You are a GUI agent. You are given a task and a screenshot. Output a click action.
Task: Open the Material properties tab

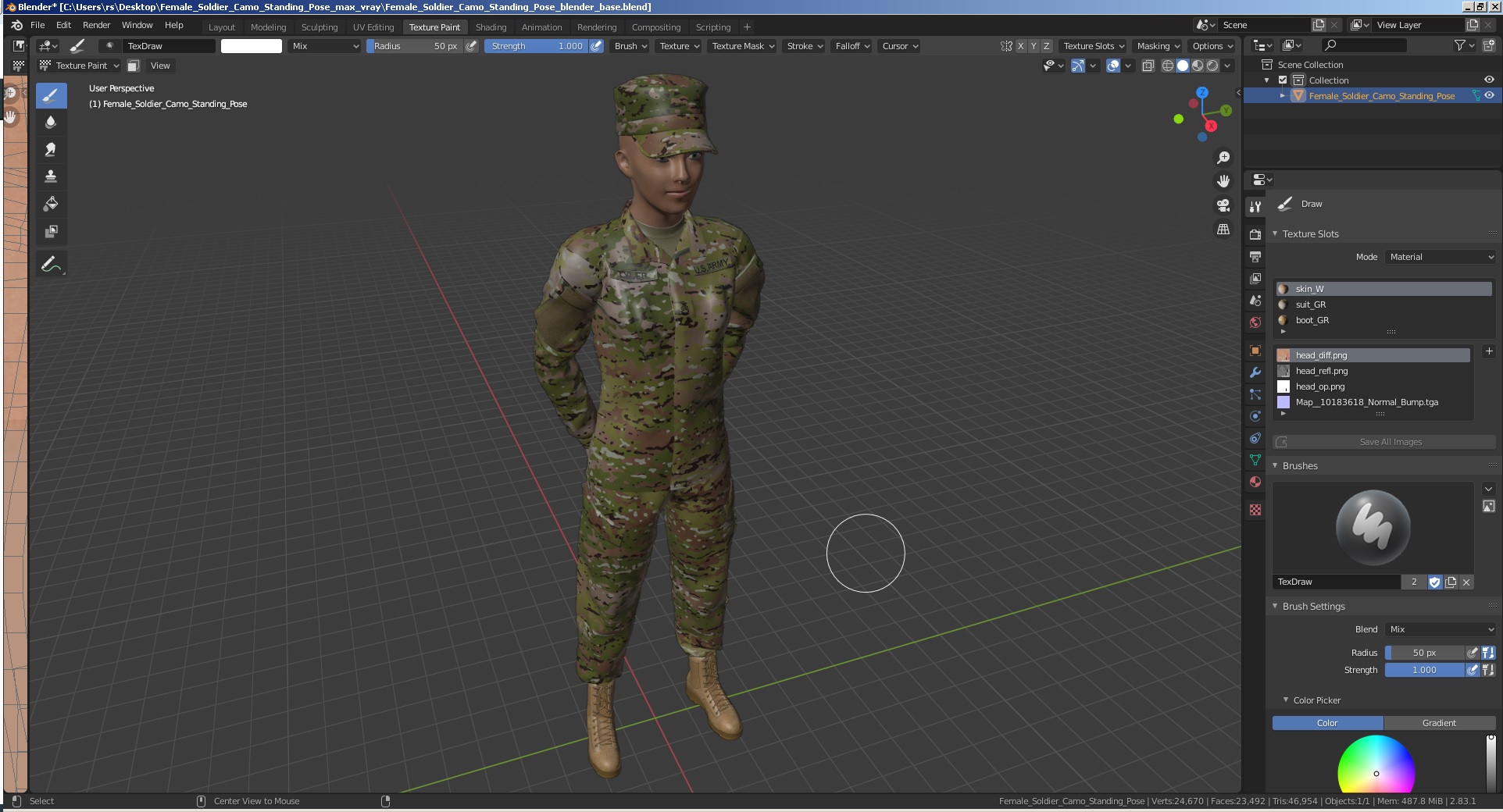click(1255, 482)
